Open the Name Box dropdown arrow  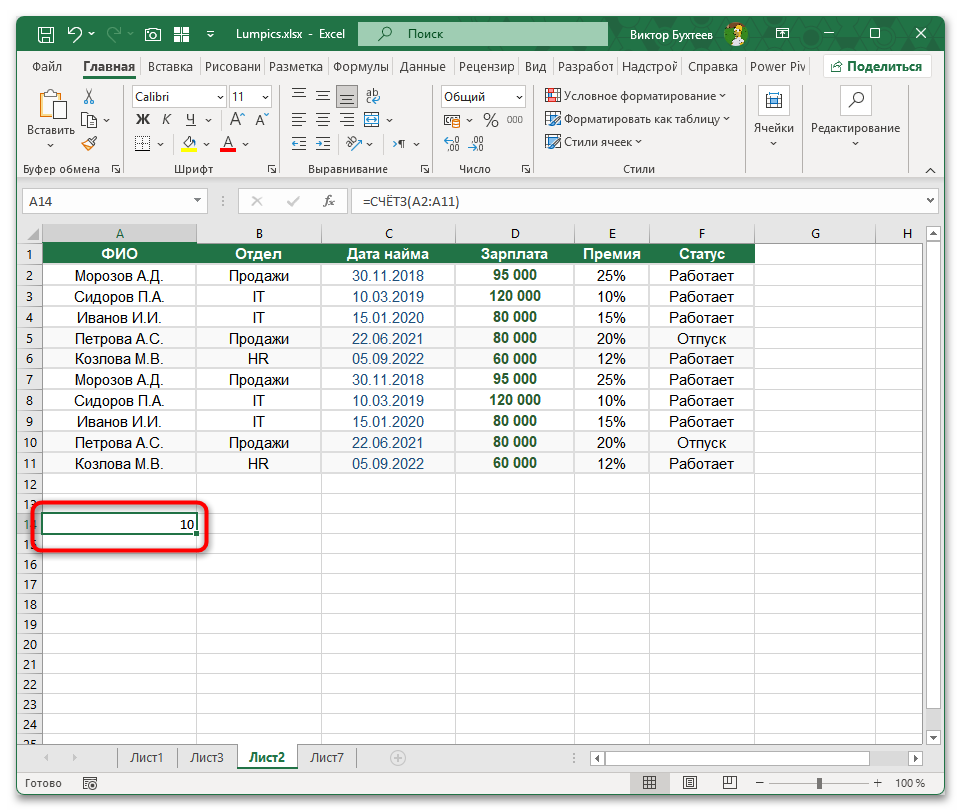click(197, 200)
